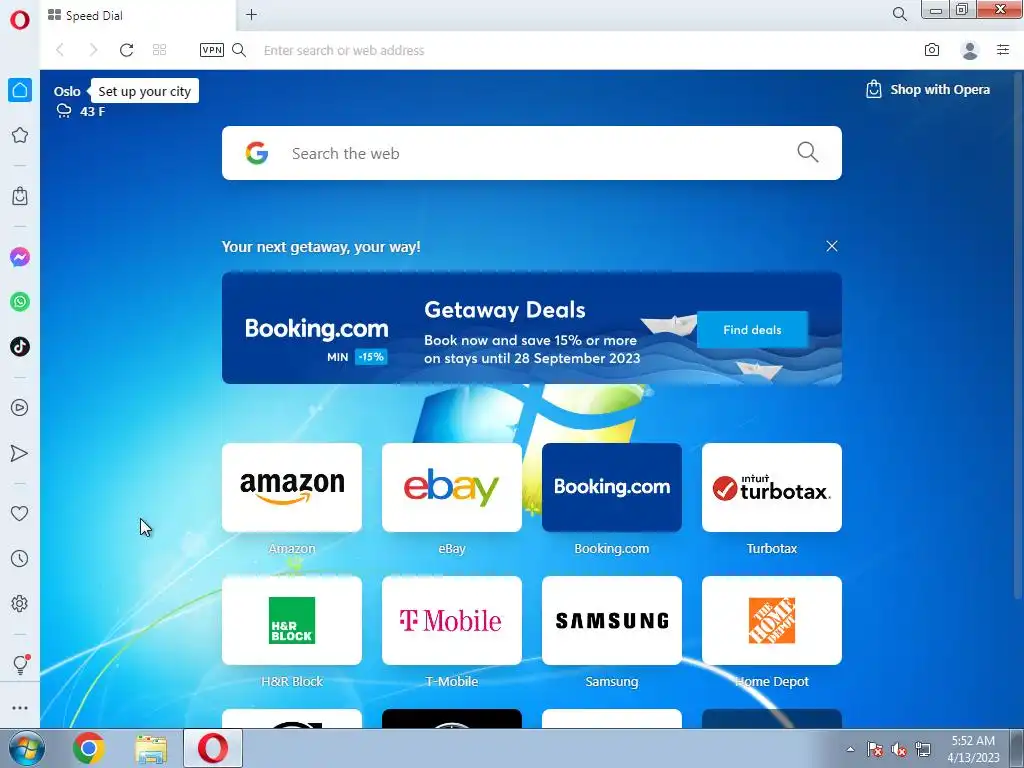1024x768 pixels.
Task: Take a snapshot with the camera icon
Action: coord(932,50)
